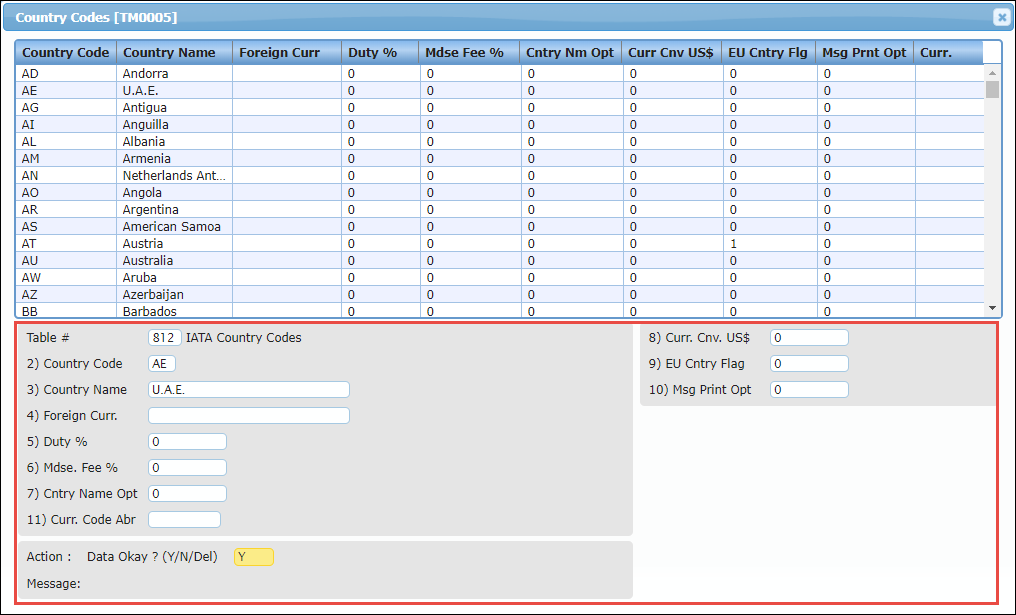1016x615 pixels.
Task: Click the Duty % column header
Action: pos(380,52)
